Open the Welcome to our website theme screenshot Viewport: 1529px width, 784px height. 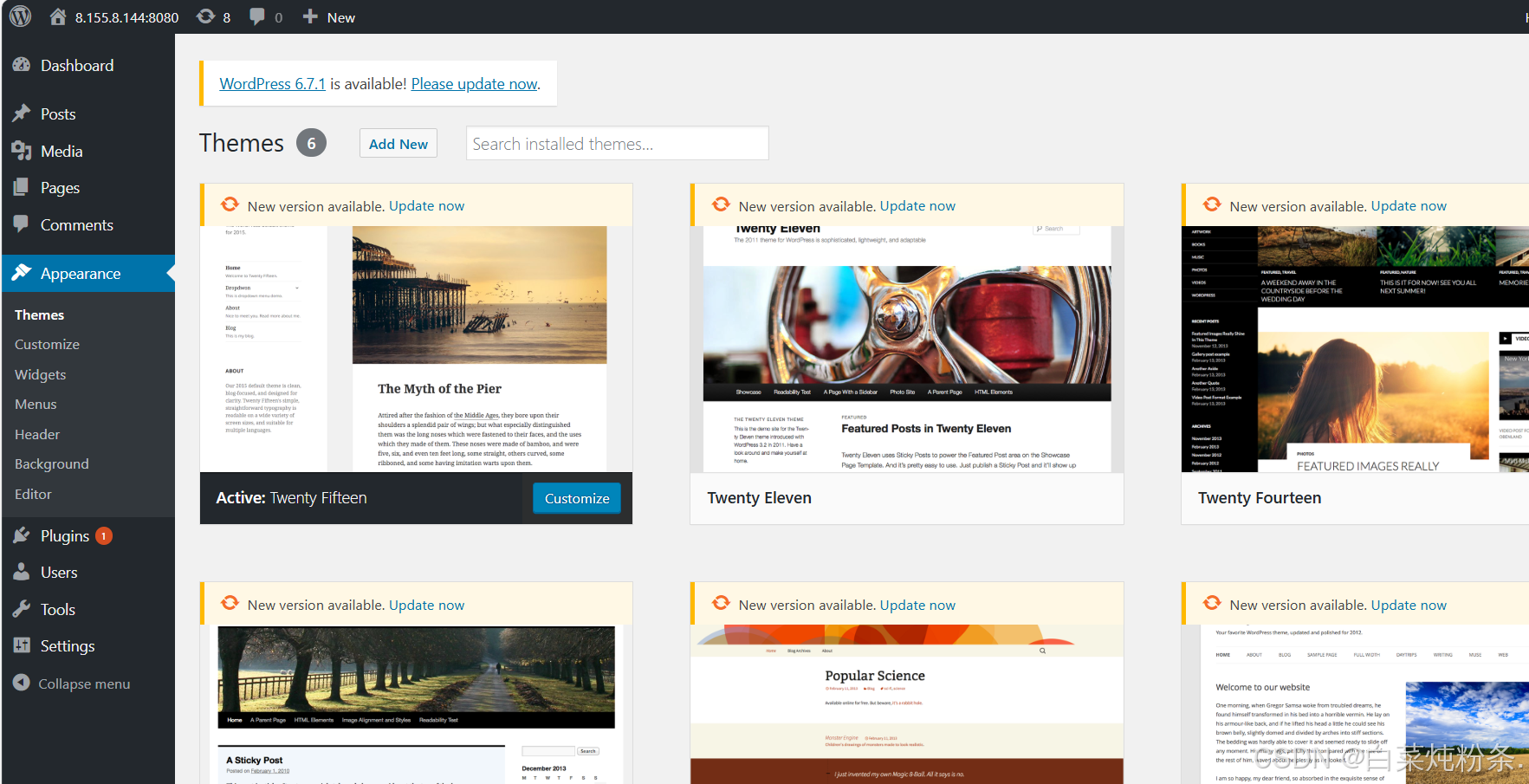(1355, 704)
